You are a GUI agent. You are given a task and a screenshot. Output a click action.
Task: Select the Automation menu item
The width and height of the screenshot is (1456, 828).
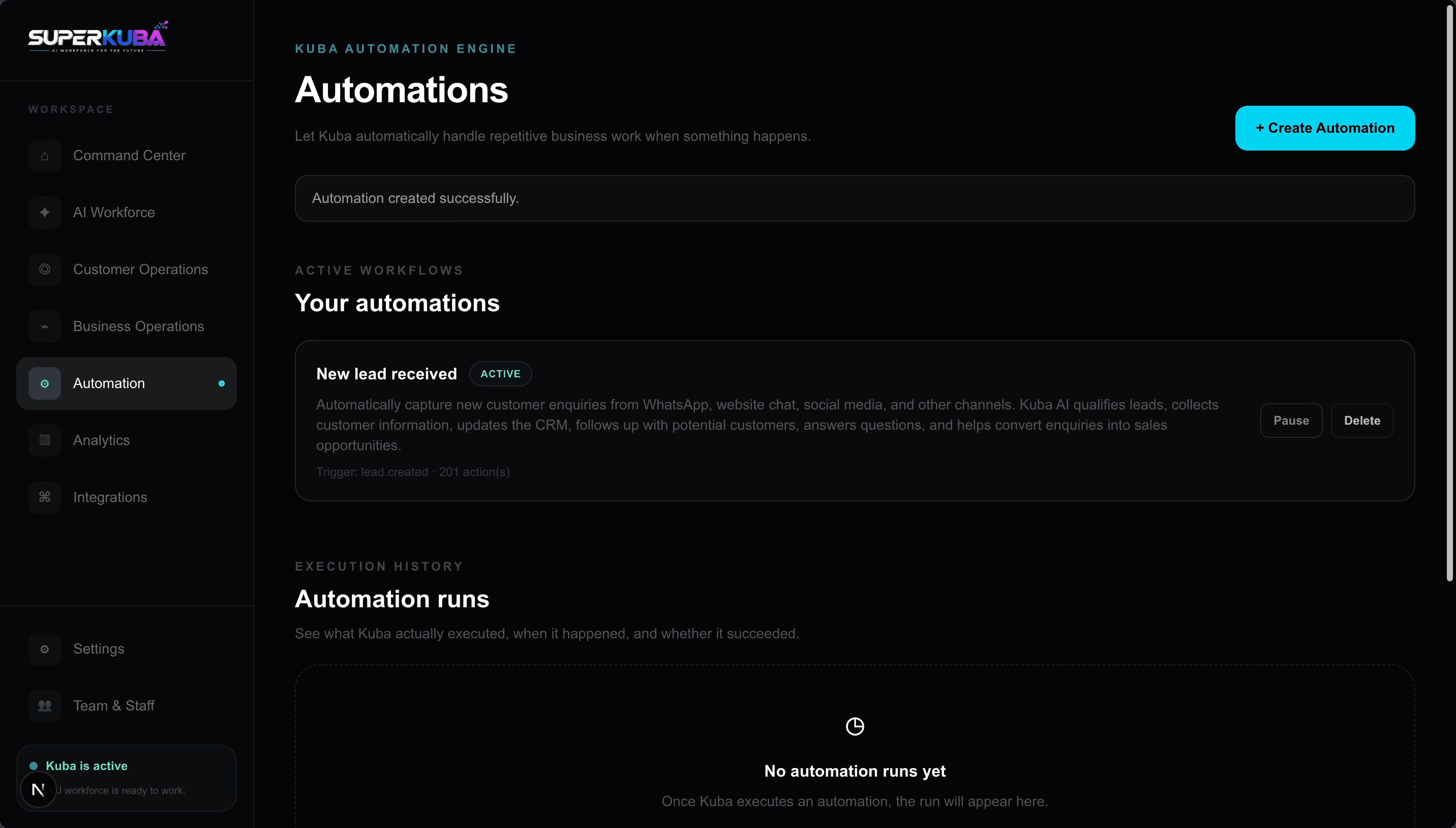click(127, 383)
